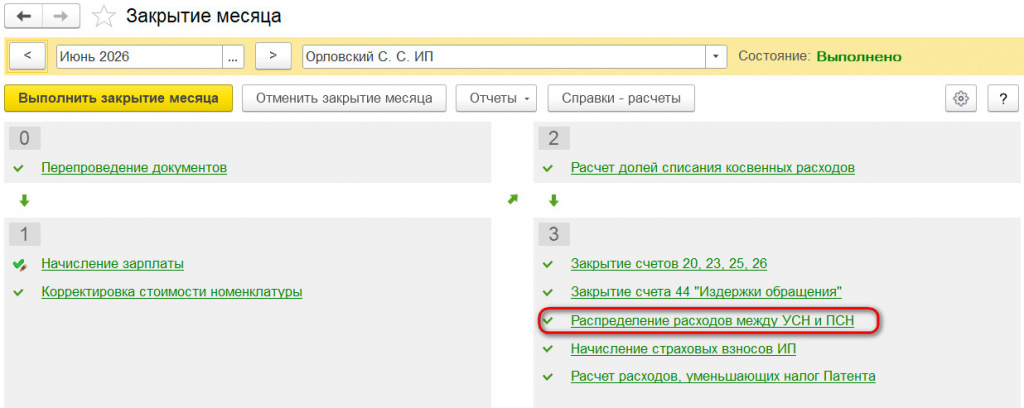Click checkmark beside Закрытие счета 44
1024x408 pixels.
(548, 292)
